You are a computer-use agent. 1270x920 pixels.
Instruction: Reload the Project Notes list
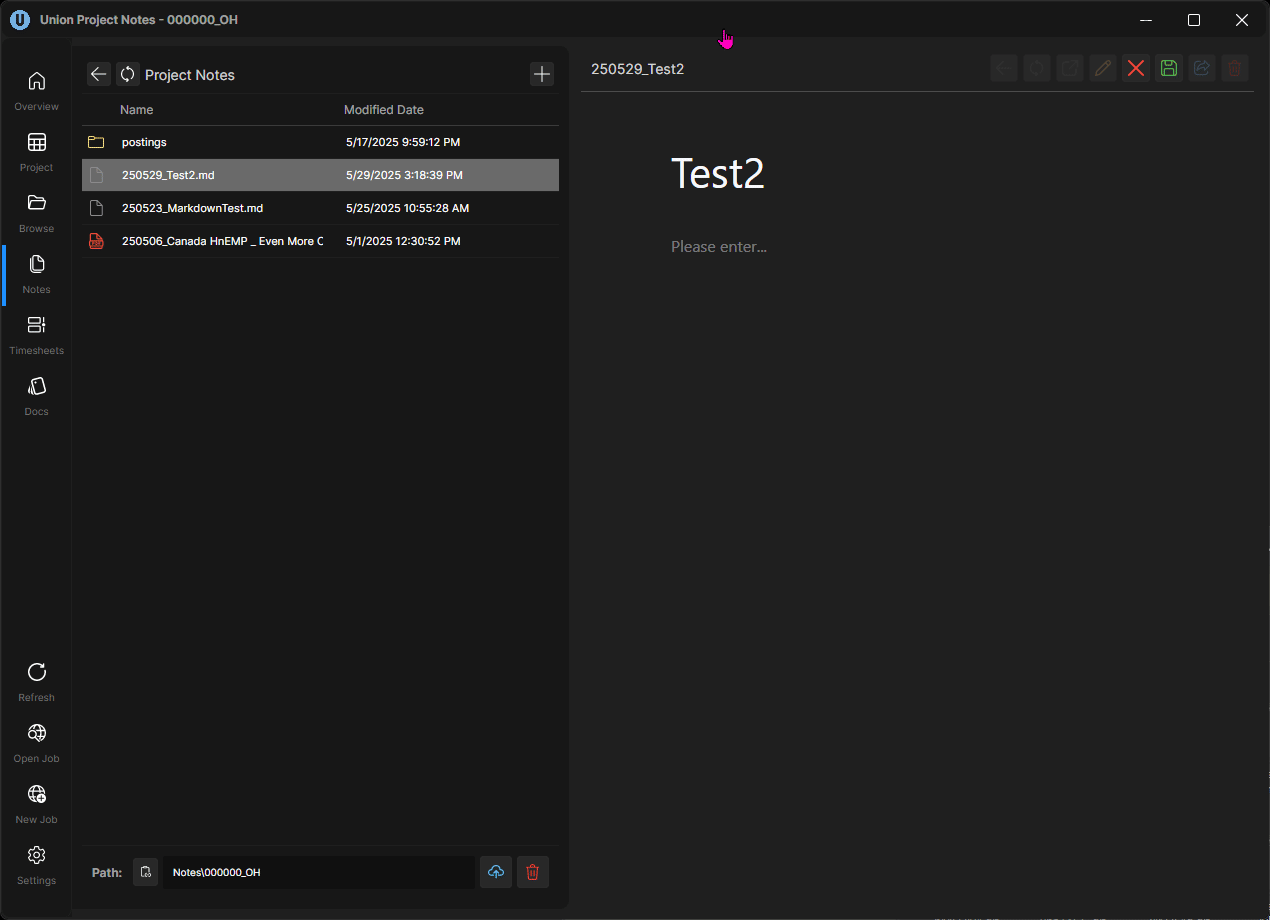[x=128, y=74]
